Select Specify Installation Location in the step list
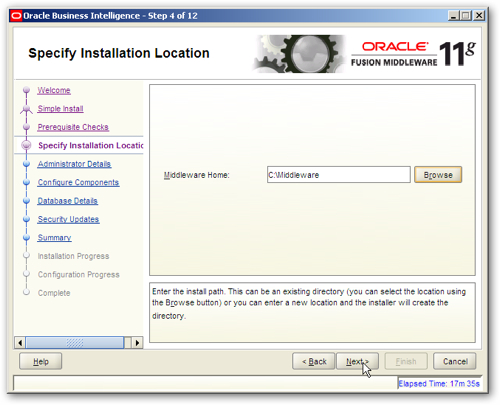 tap(91, 145)
